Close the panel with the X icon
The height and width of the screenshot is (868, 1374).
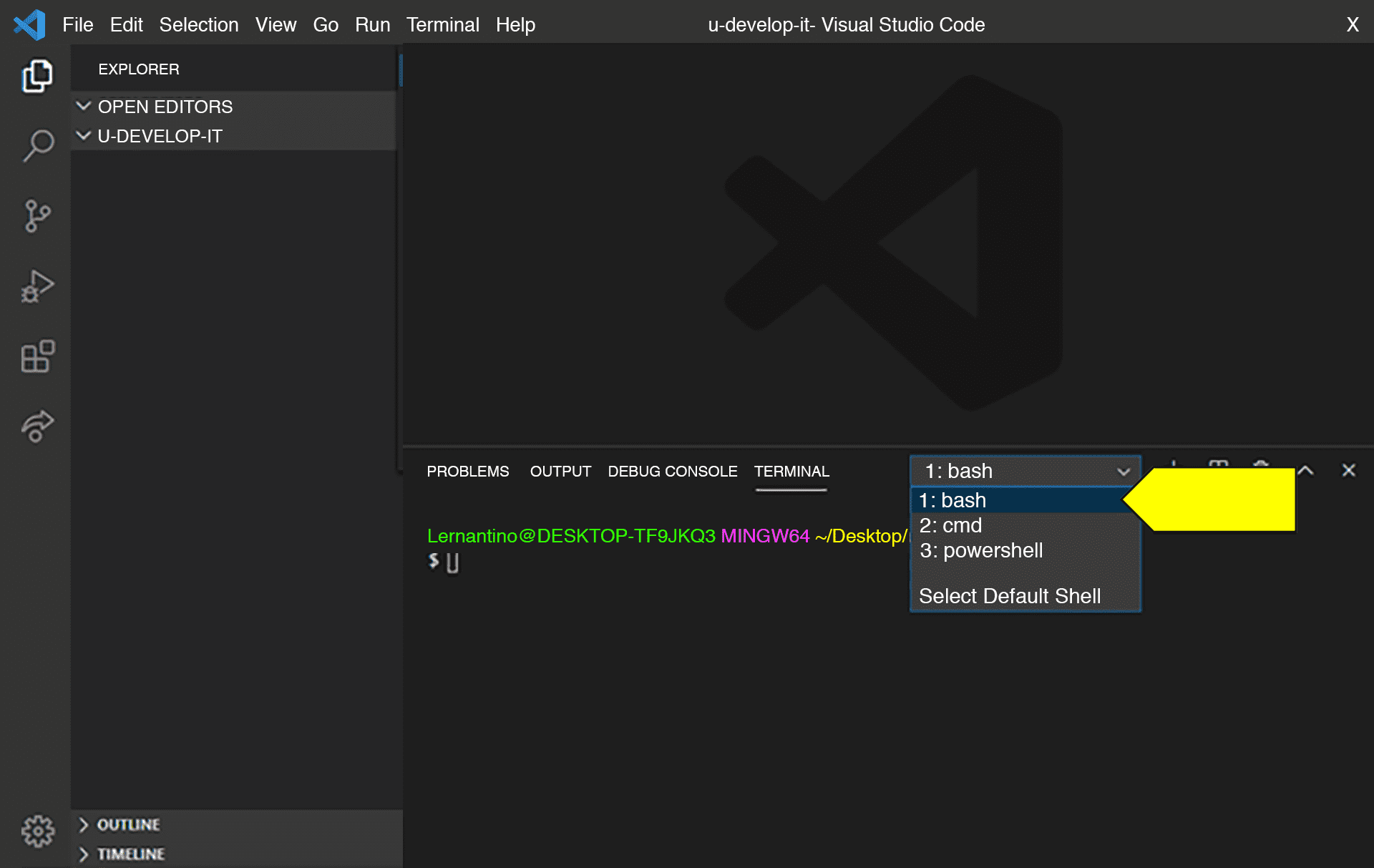[1349, 470]
